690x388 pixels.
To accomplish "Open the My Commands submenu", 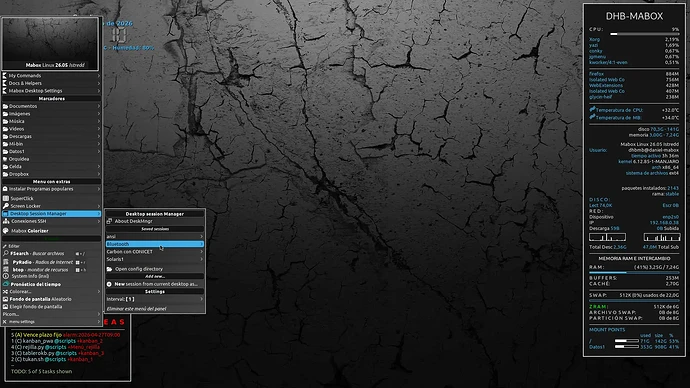I will coord(51,76).
